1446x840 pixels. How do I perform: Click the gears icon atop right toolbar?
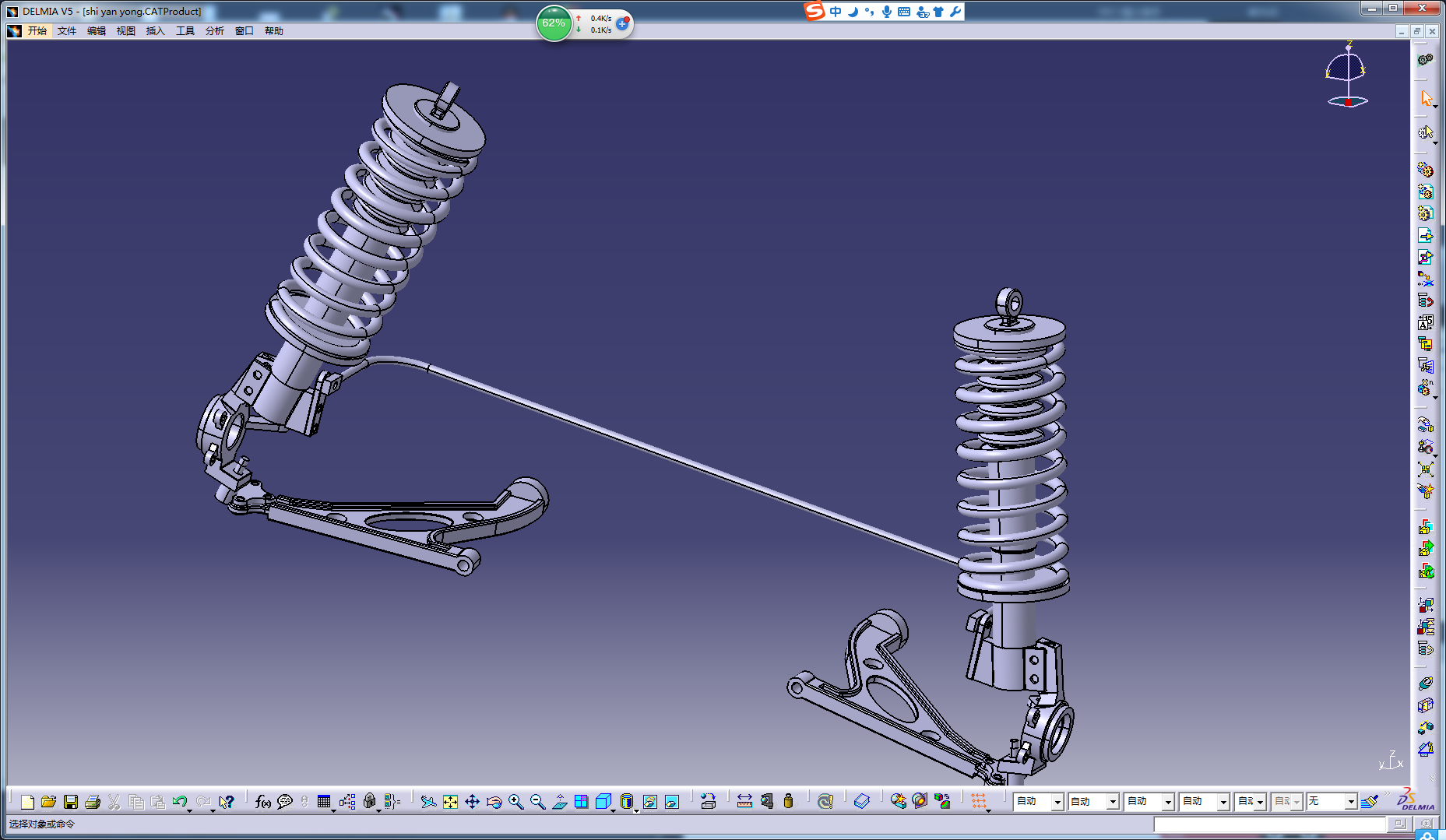point(1426,59)
